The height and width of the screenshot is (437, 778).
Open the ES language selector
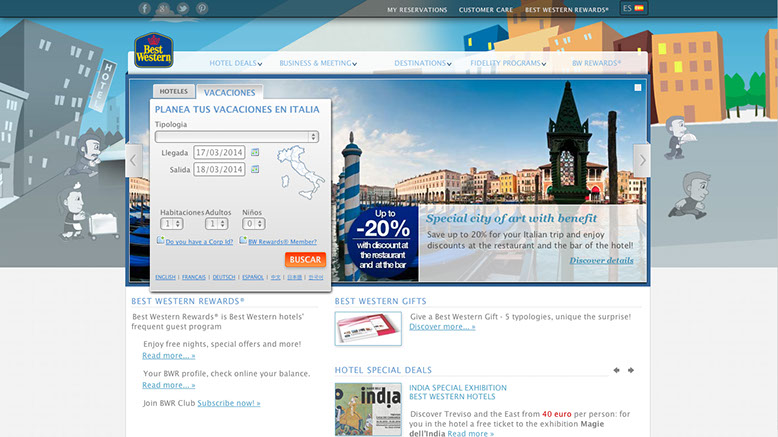[633, 8]
